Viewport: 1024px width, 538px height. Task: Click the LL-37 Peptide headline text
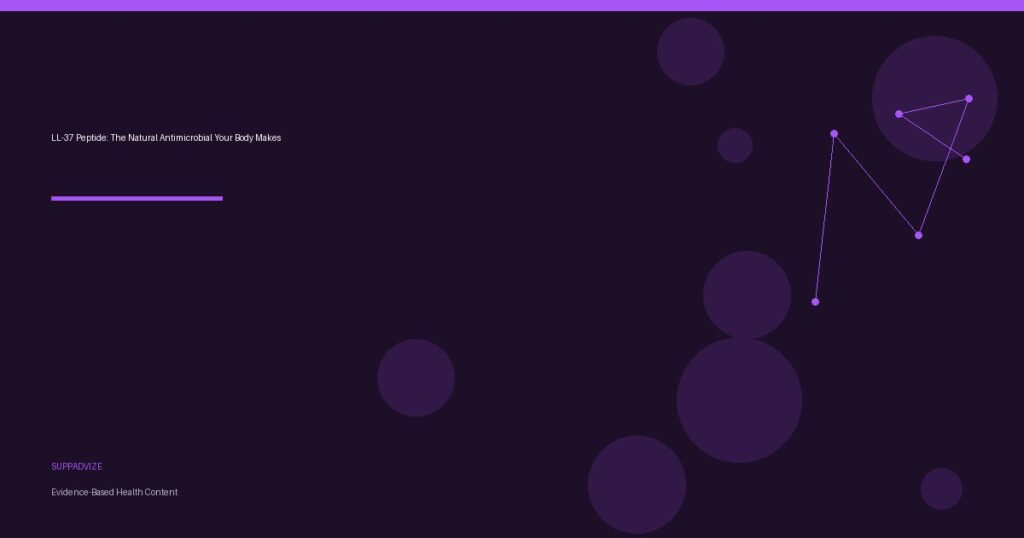pos(166,138)
